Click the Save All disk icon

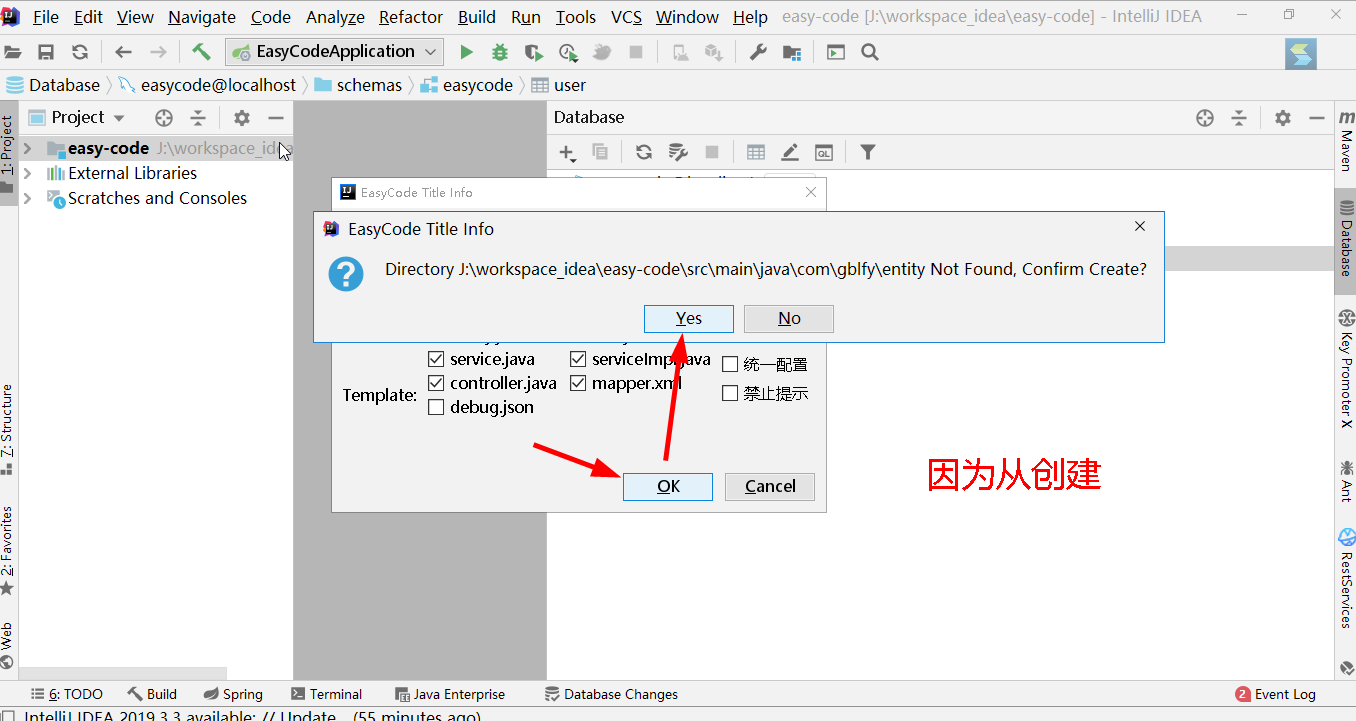click(46, 52)
